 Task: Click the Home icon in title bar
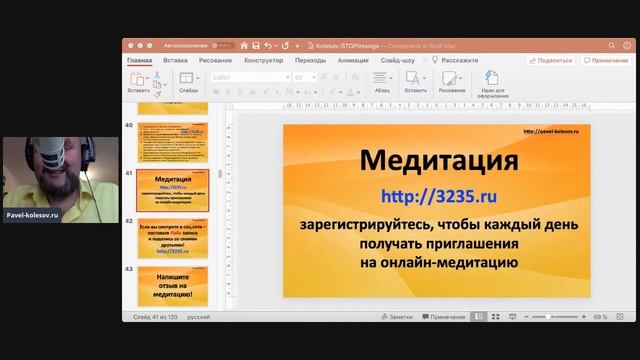coord(244,46)
